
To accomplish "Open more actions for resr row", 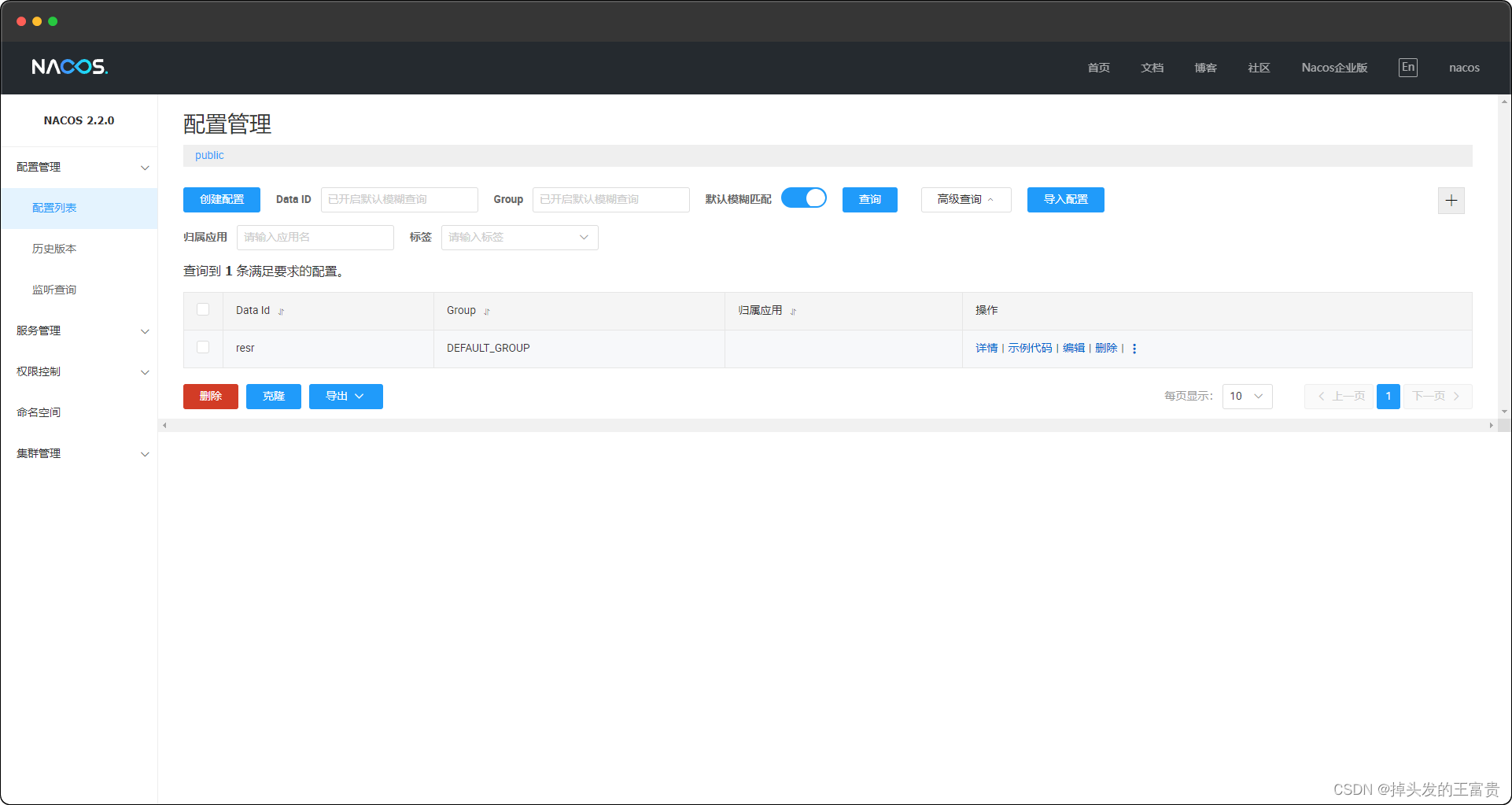I will 1134,349.
